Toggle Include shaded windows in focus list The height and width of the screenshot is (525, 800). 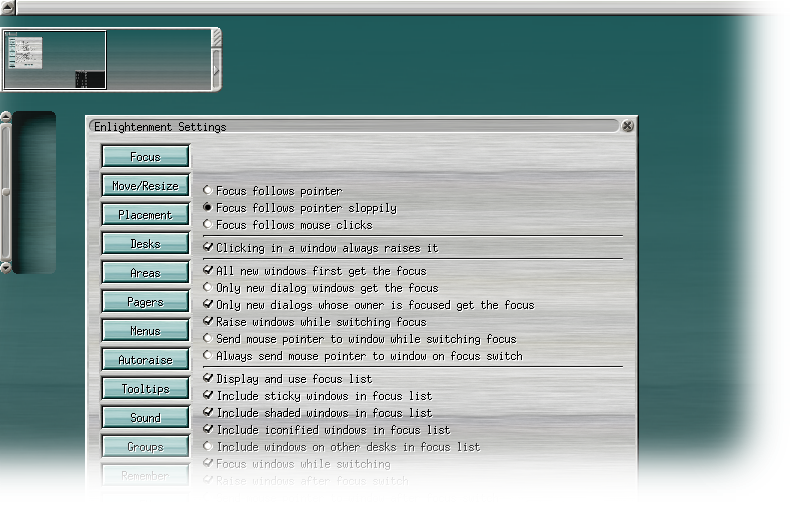click(x=317, y=413)
